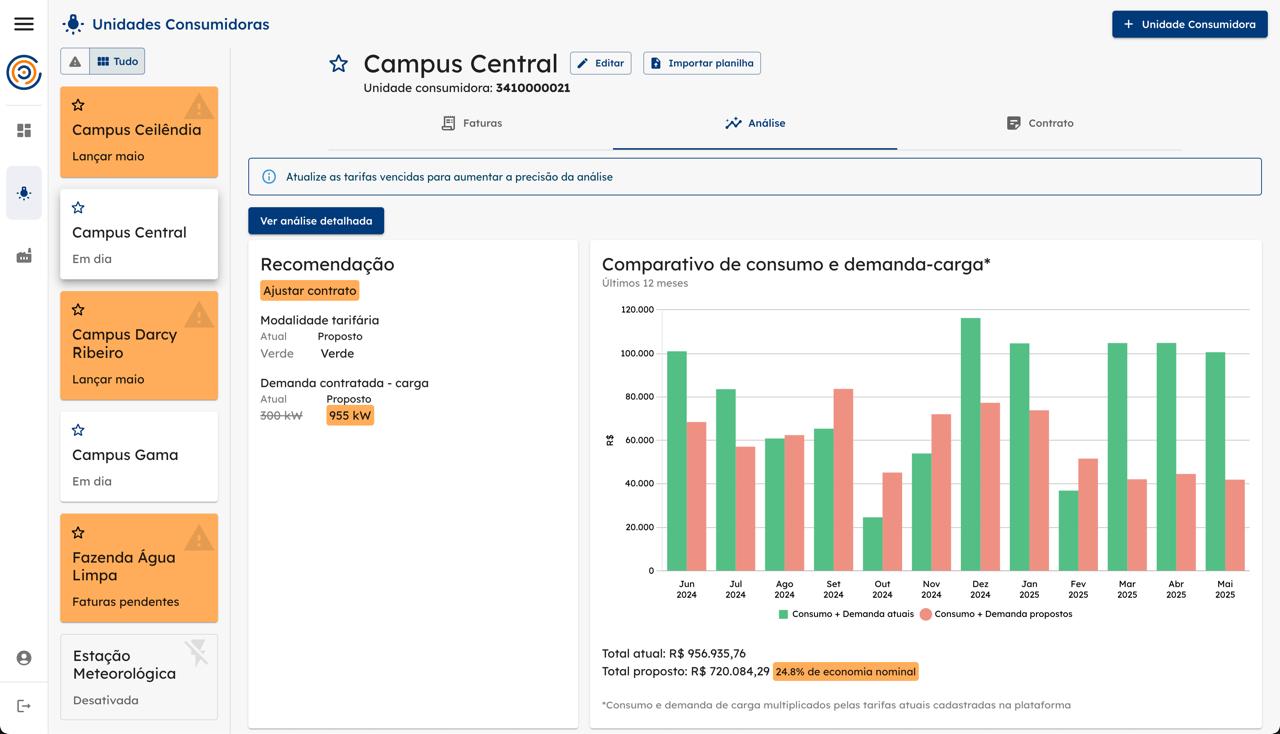Click the Importar planilha button
Image resolution: width=1280 pixels, height=734 pixels.
coord(702,63)
